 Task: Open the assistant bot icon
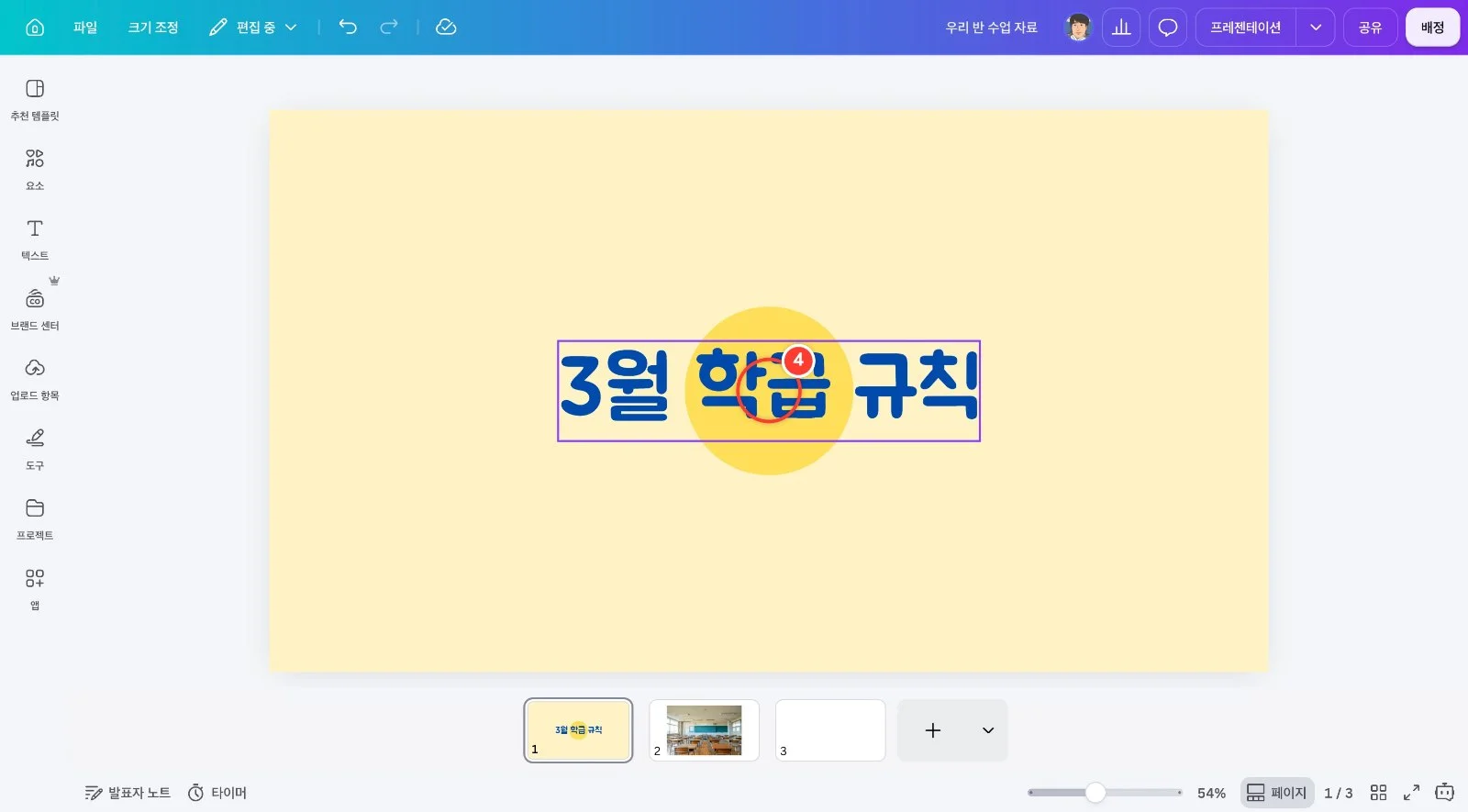(x=1445, y=792)
